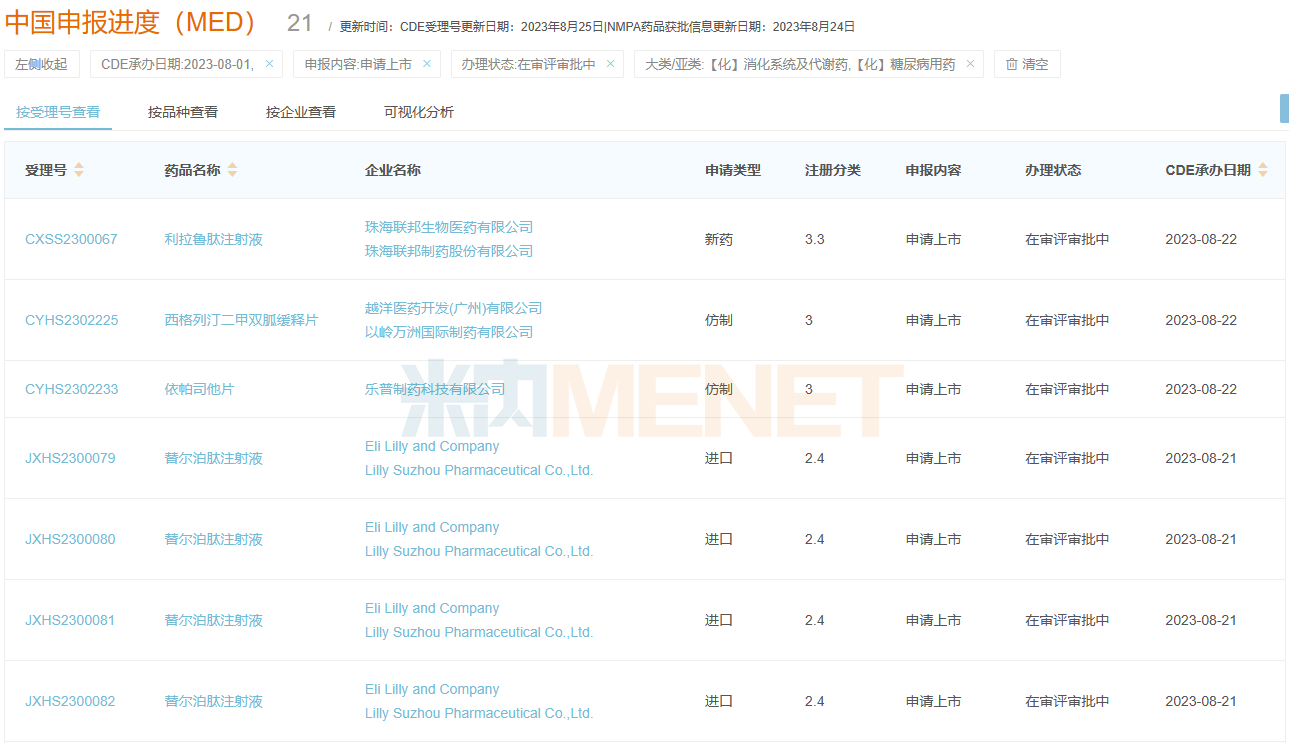This screenshot has width=1289, height=743.
Task: Open Lilly Suzhou Pharmaceutical in row JXHS2300080
Action: [x=479, y=551]
